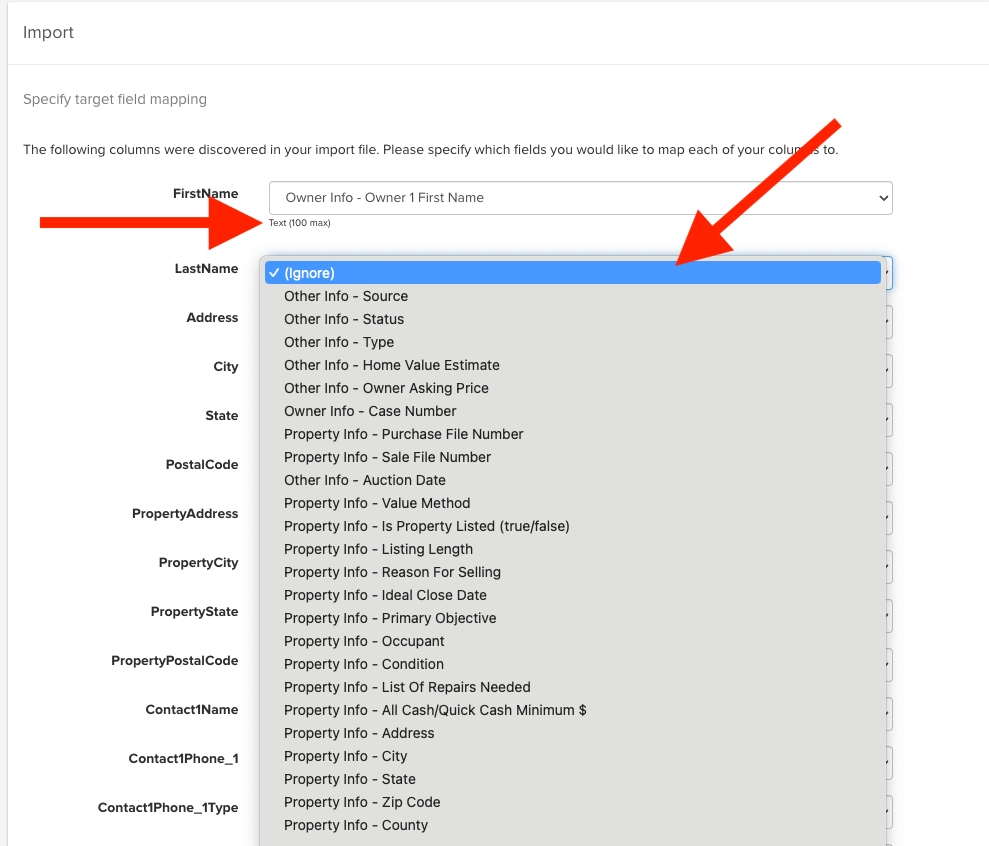Select Property Info - Is Property Listed option
This screenshot has height=846, width=989.
click(427, 526)
